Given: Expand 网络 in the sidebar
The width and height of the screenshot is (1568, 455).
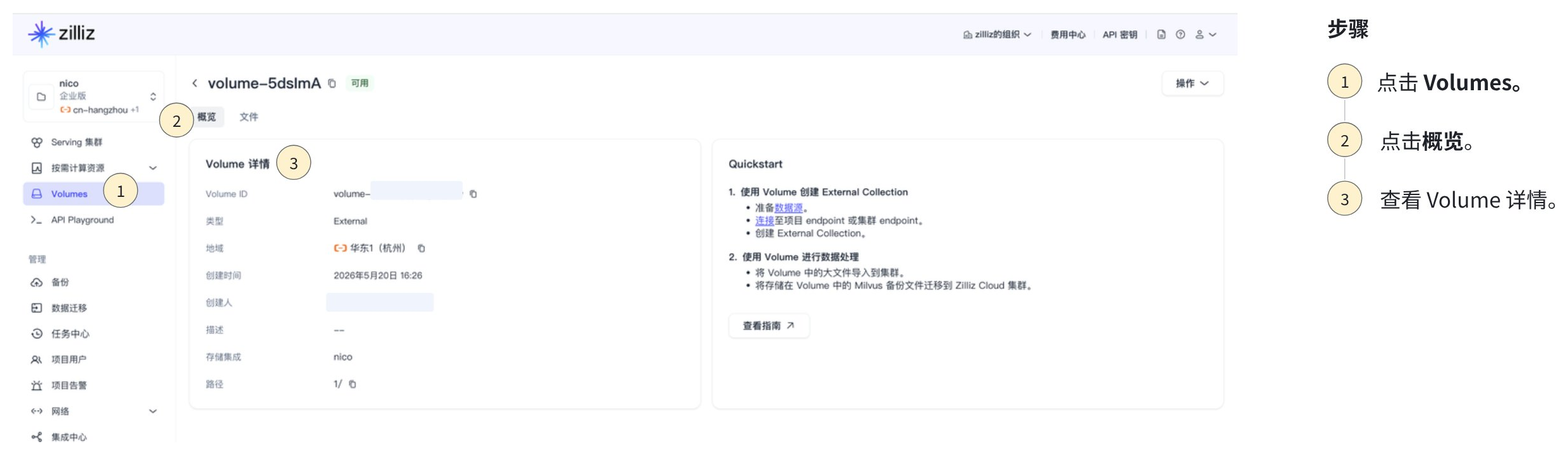Looking at the screenshot, I should (93, 411).
